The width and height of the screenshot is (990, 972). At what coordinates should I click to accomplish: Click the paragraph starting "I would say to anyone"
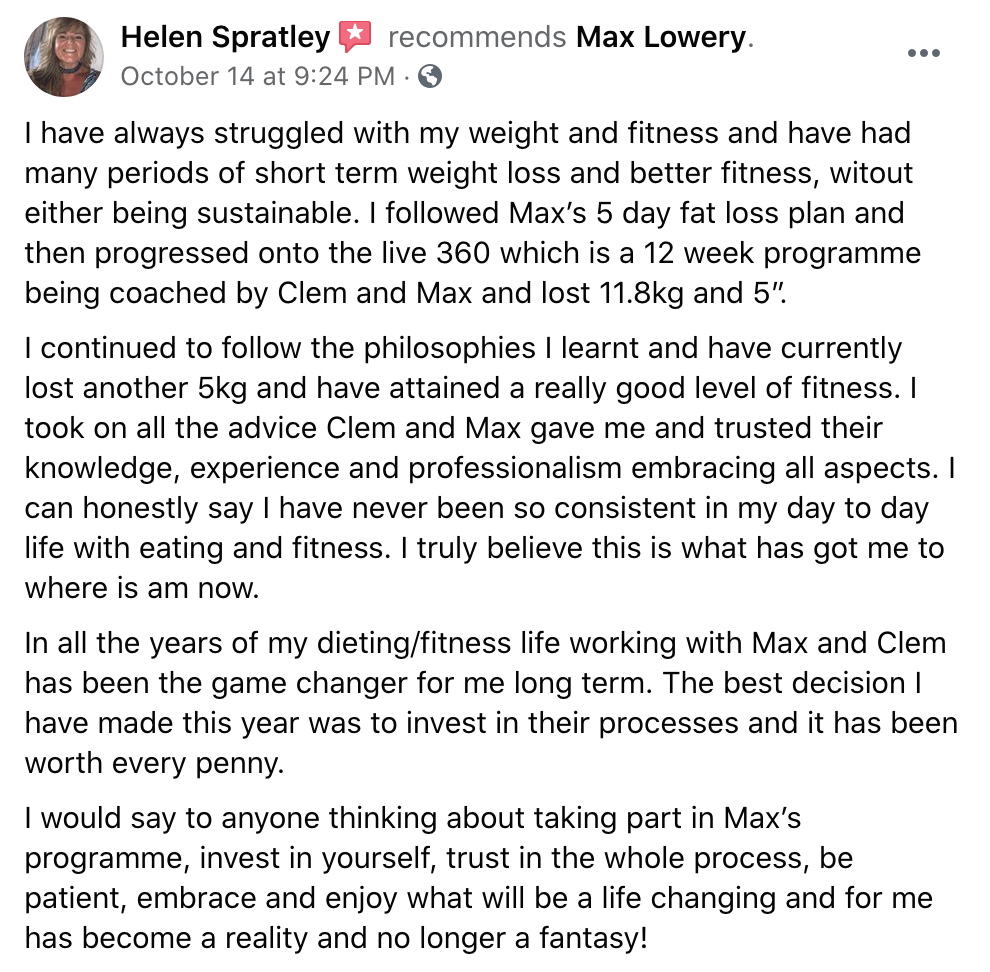479,878
